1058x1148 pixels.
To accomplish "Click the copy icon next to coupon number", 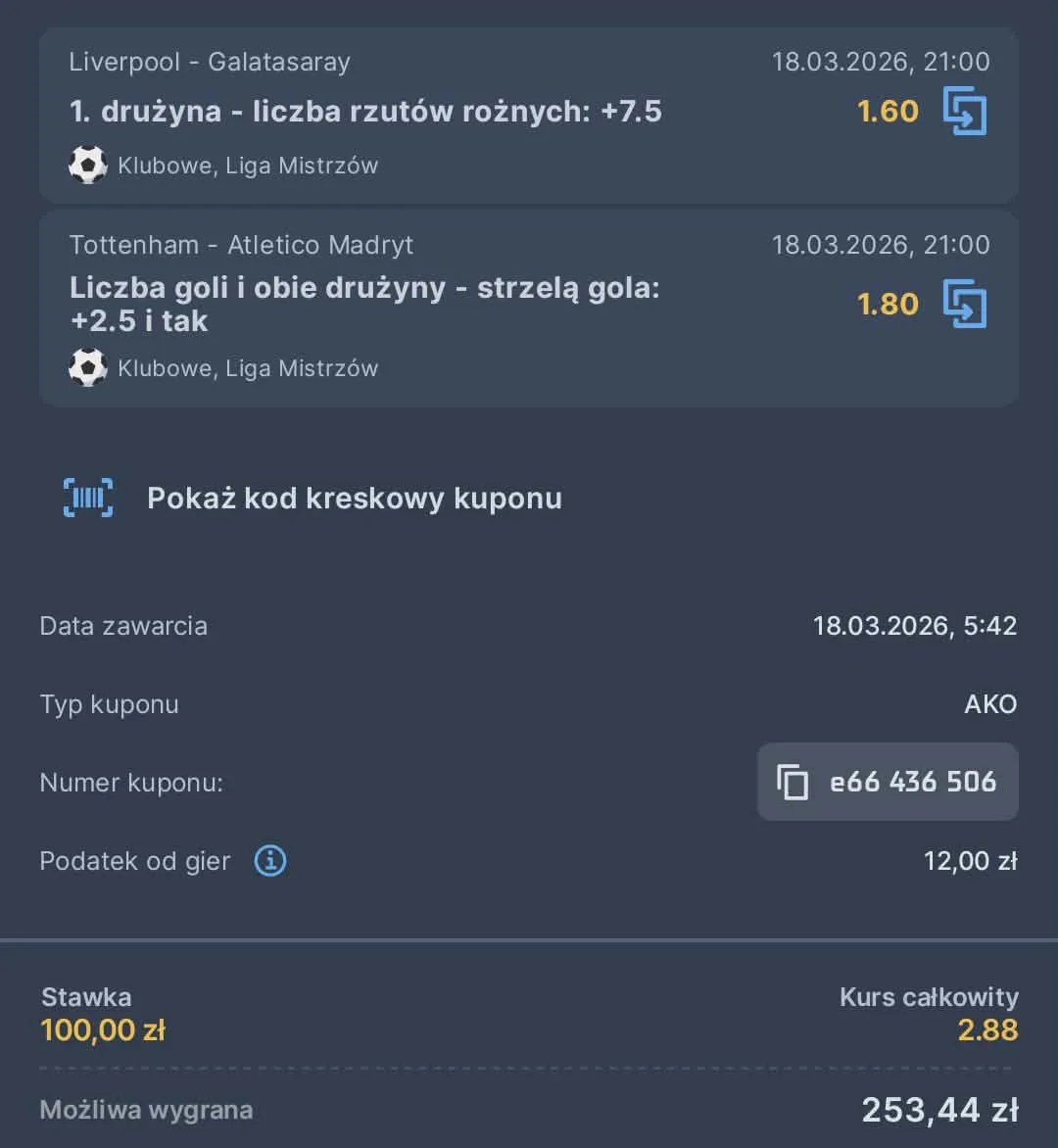I will (790, 782).
